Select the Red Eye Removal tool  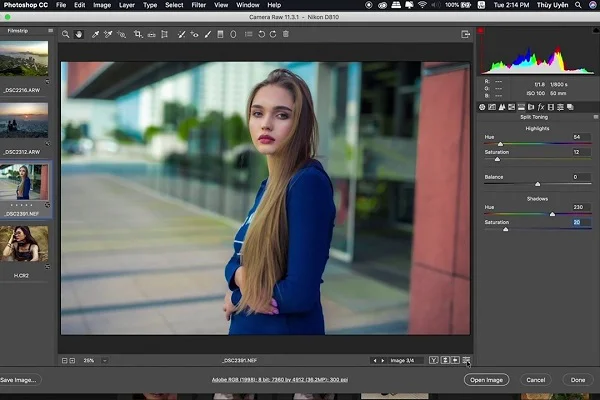[x=194, y=34]
